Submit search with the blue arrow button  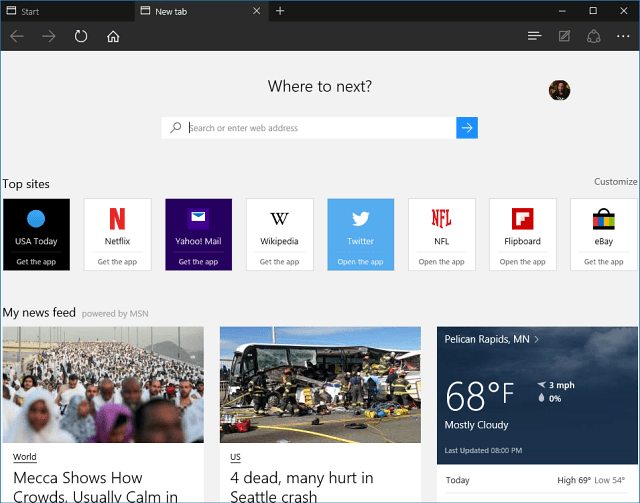(467, 128)
